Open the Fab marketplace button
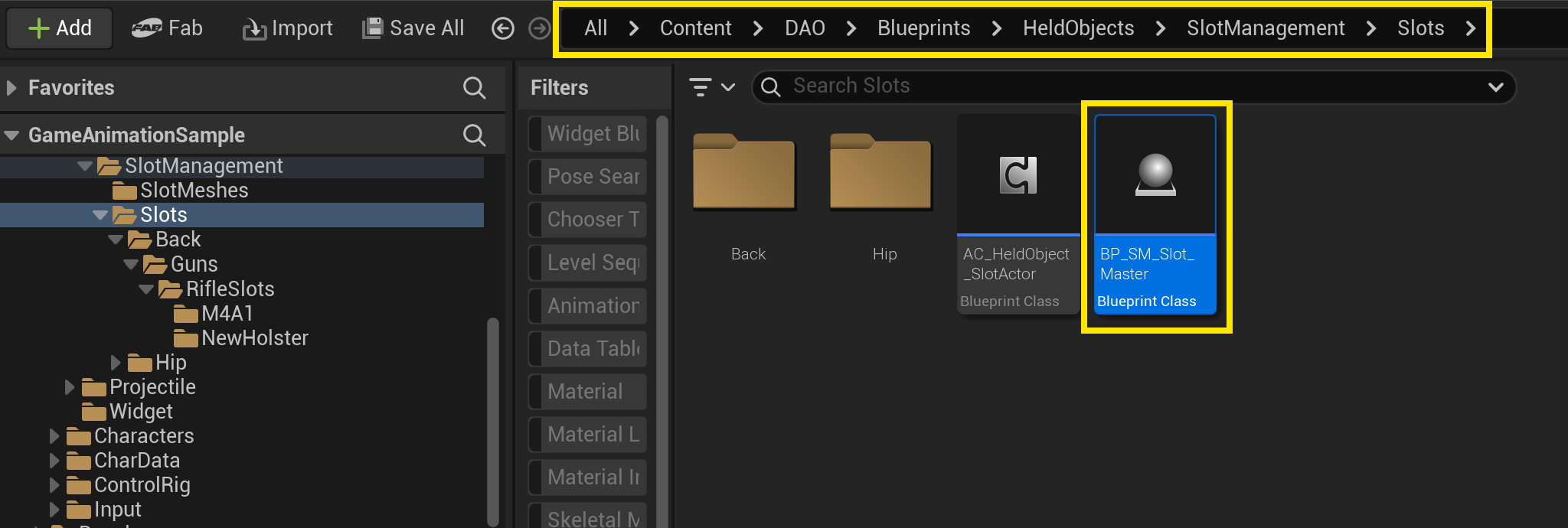1568x528 pixels. pos(167,28)
